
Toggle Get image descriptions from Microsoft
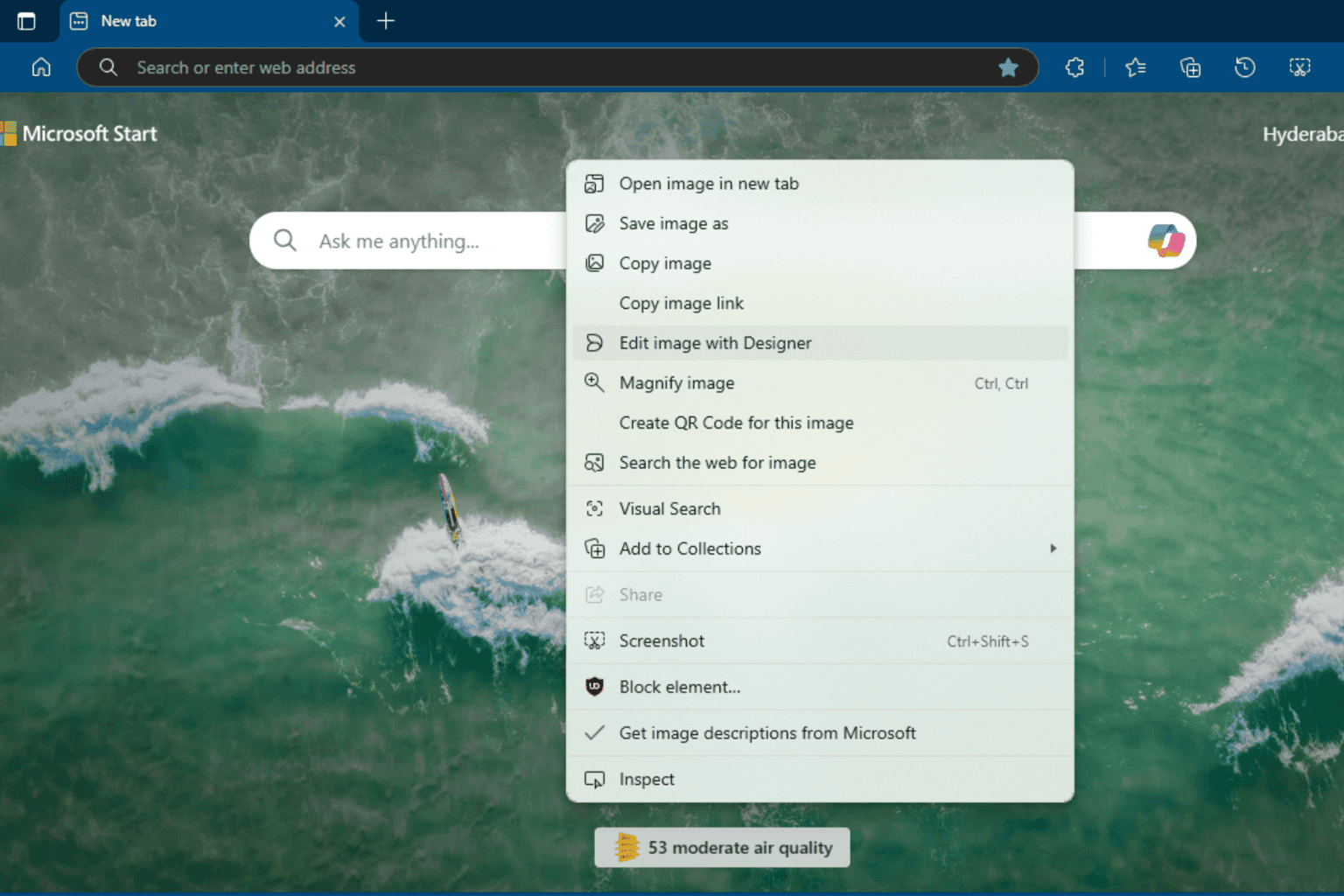tap(820, 733)
